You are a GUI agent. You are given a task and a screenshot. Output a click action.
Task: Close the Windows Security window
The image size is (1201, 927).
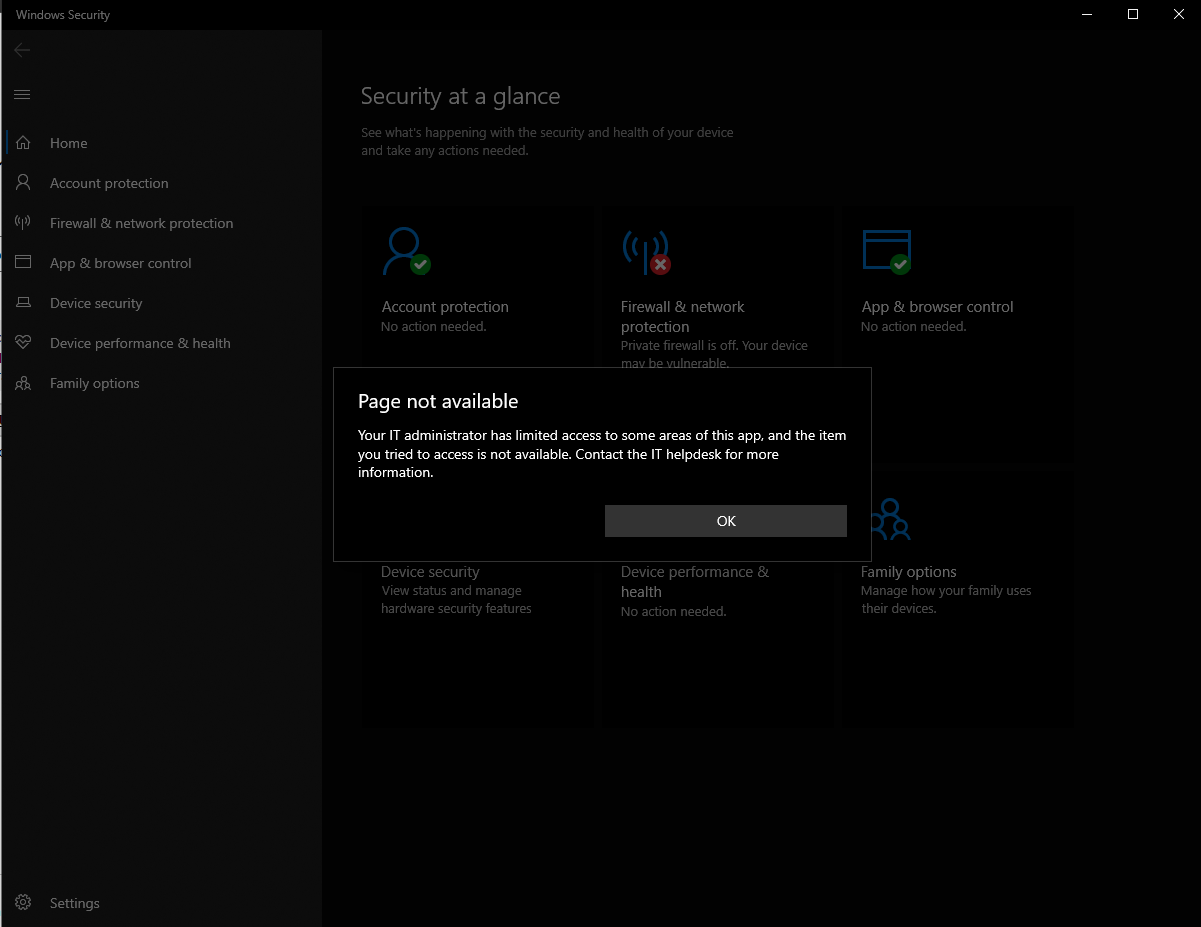(1178, 14)
